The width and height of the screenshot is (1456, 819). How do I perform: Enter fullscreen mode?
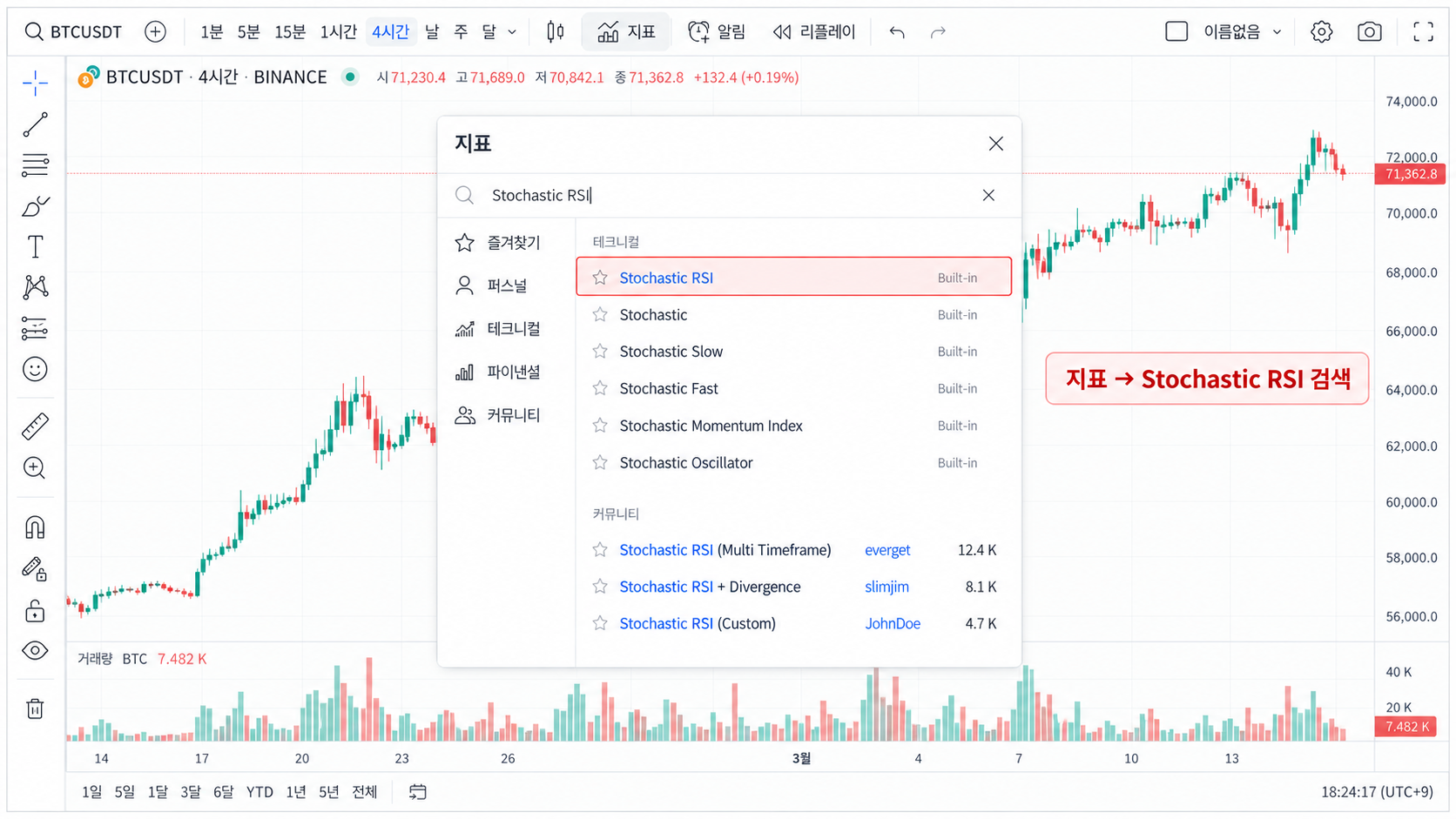point(1424,32)
